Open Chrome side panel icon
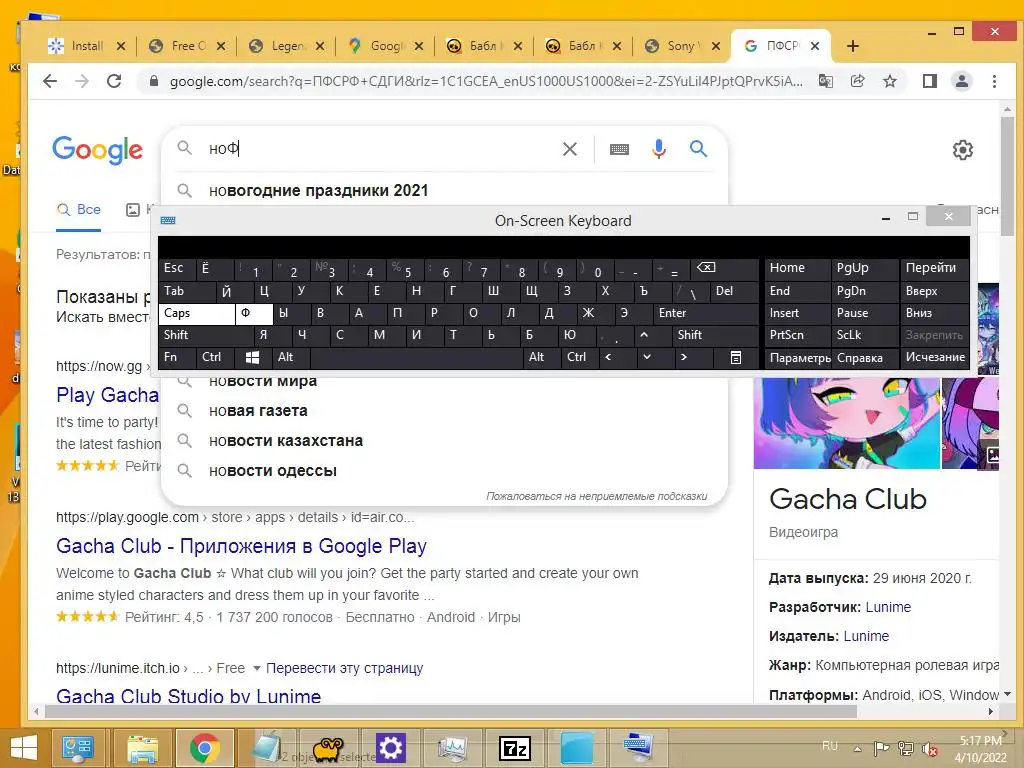Viewport: 1024px width, 768px height. coord(930,81)
